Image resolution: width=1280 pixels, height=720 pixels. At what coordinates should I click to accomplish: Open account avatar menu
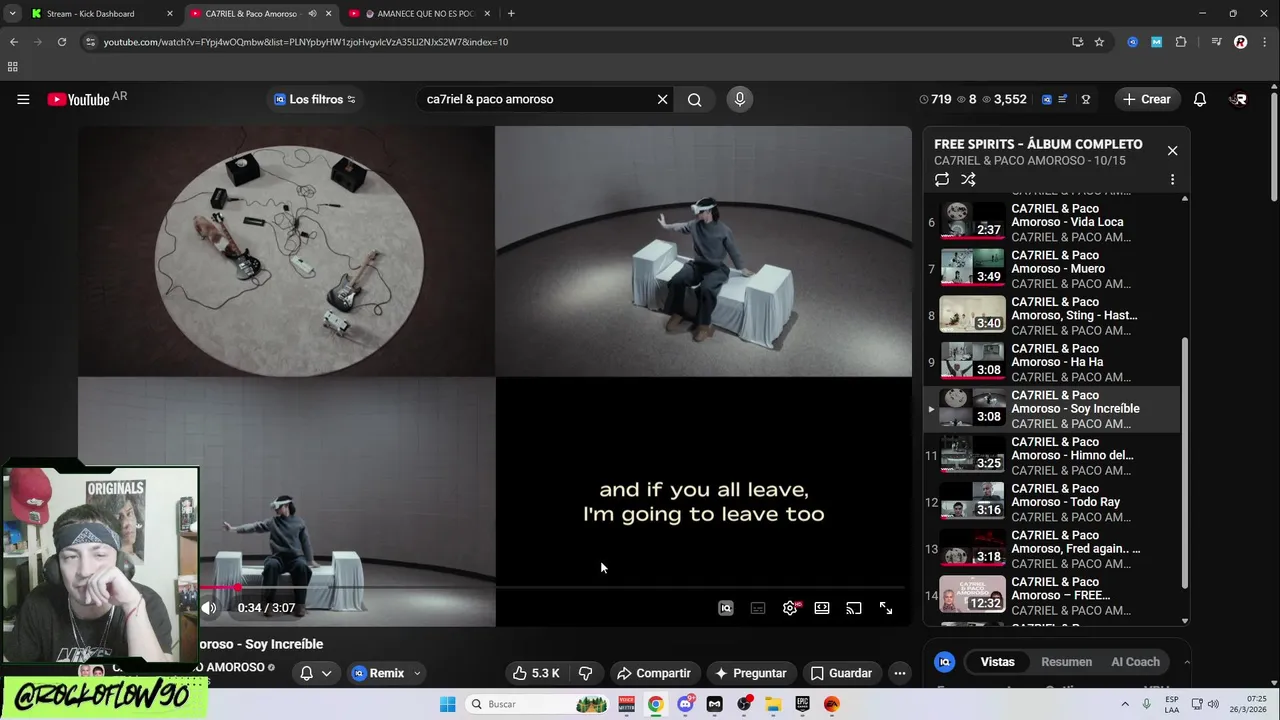[x=1239, y=99]
